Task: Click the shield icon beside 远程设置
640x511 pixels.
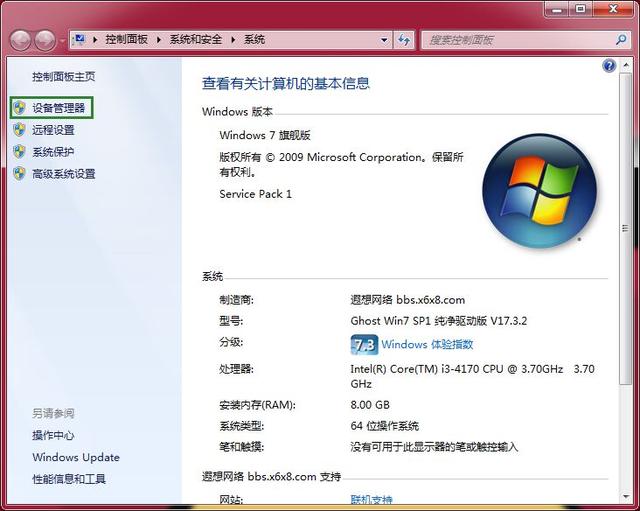Action: [19, 130]
